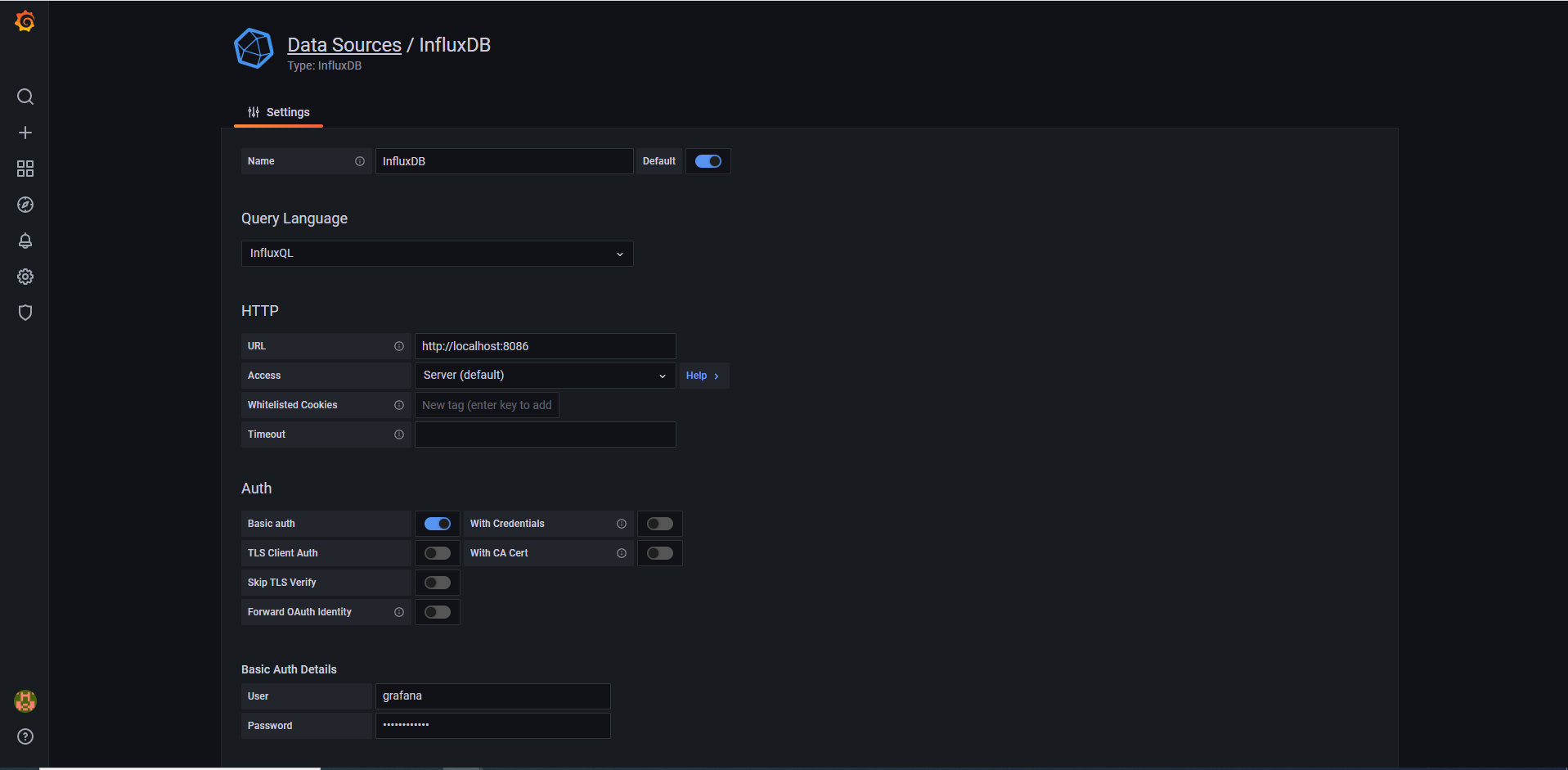The width and height of the screenshot is (1568, 770).
Task: Click the info icon beside URL
Action: tap(399, 346)
